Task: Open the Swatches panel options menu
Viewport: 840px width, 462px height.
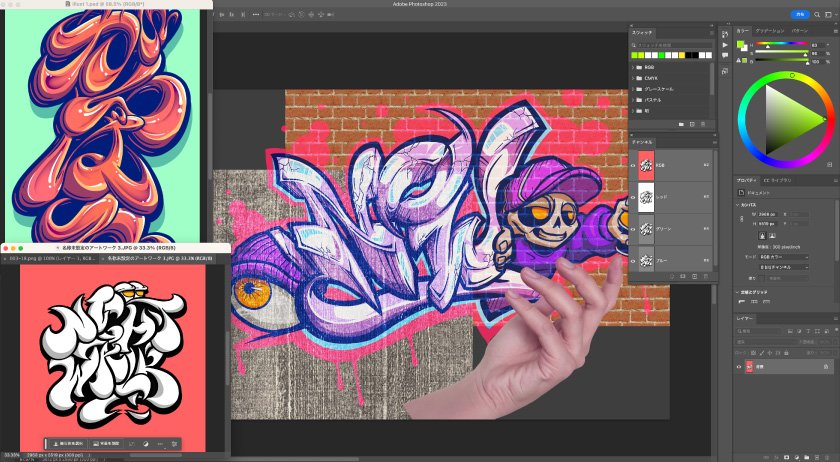Action: (711, 33)
